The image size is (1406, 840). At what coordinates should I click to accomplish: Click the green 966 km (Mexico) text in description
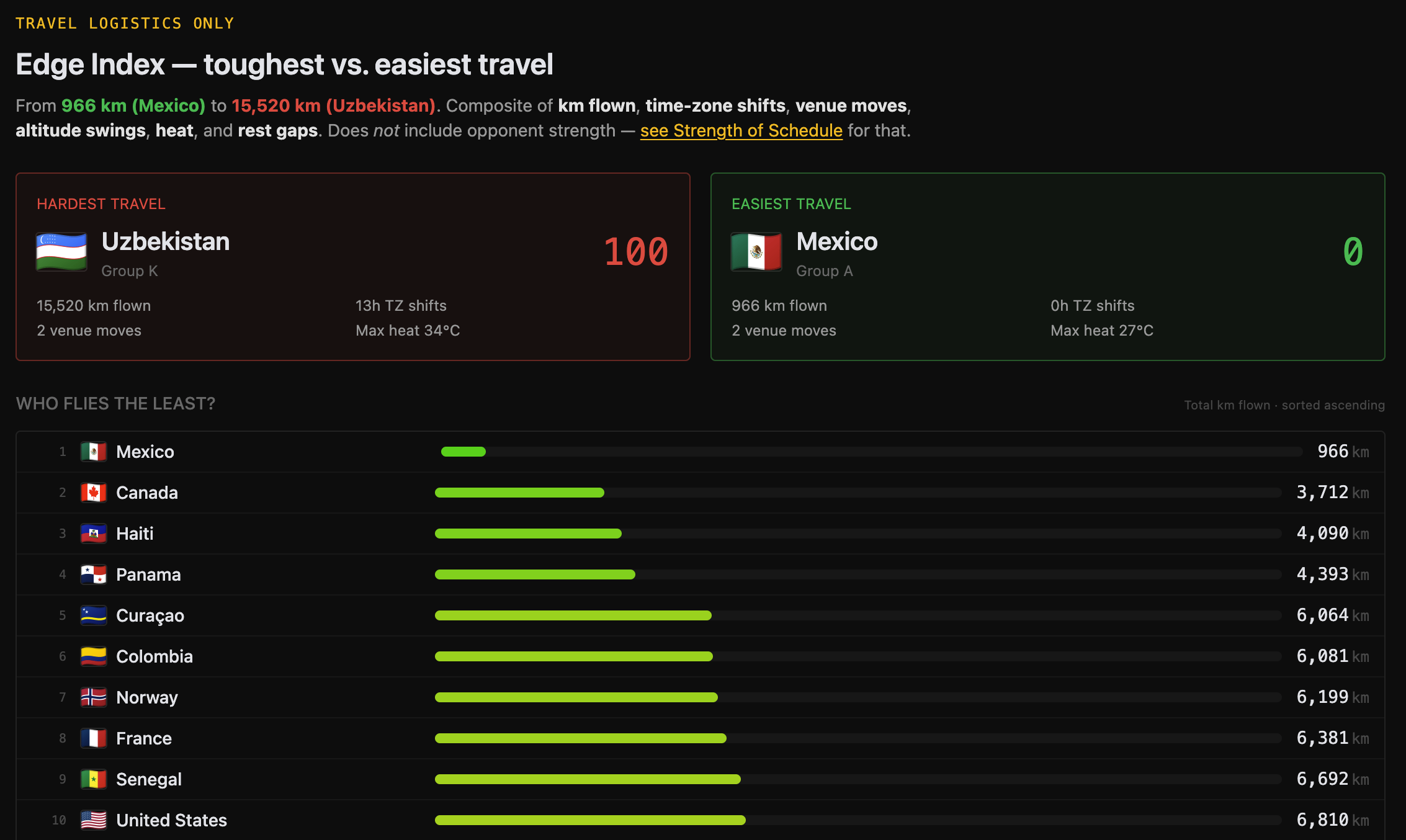coord(133,105)
